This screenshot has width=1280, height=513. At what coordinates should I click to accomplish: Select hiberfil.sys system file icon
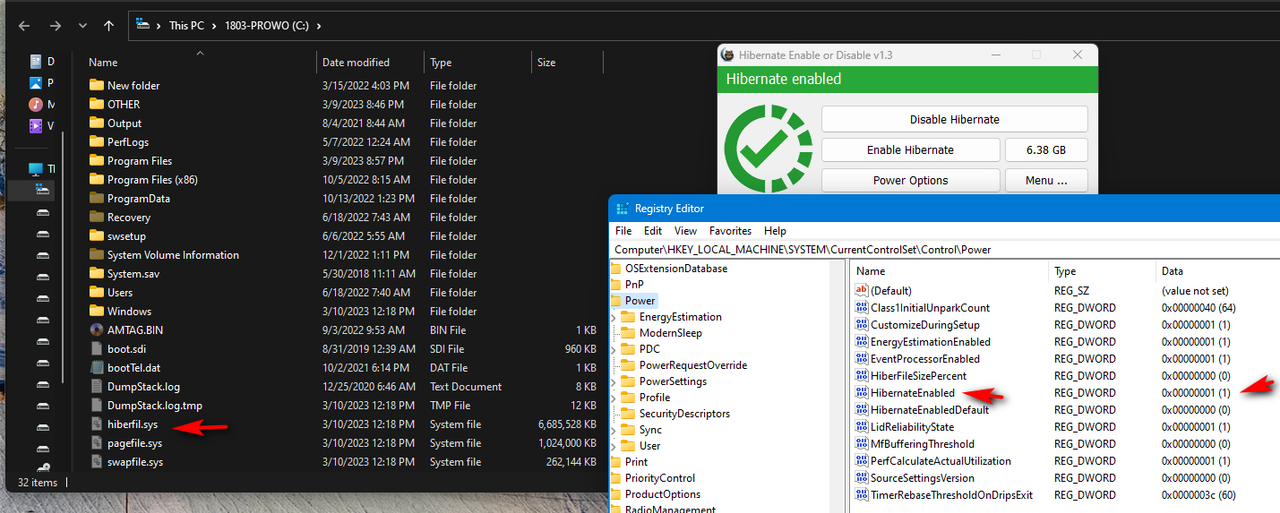(97, 425)
